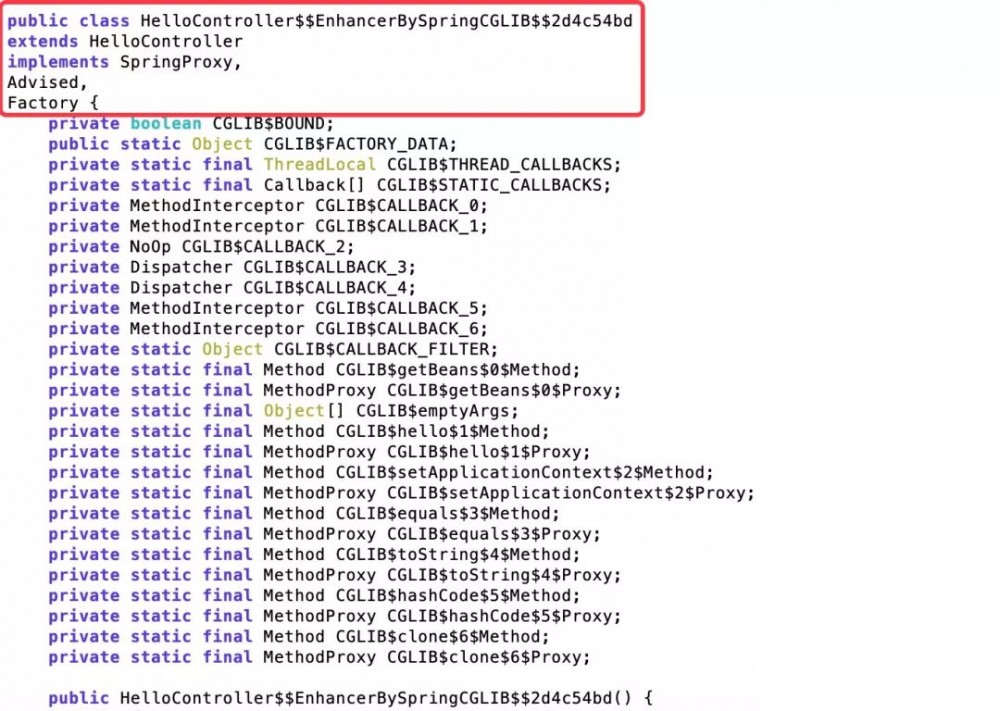Click the CGLIB$hashCode$5$Proxy line

point(335,616)
